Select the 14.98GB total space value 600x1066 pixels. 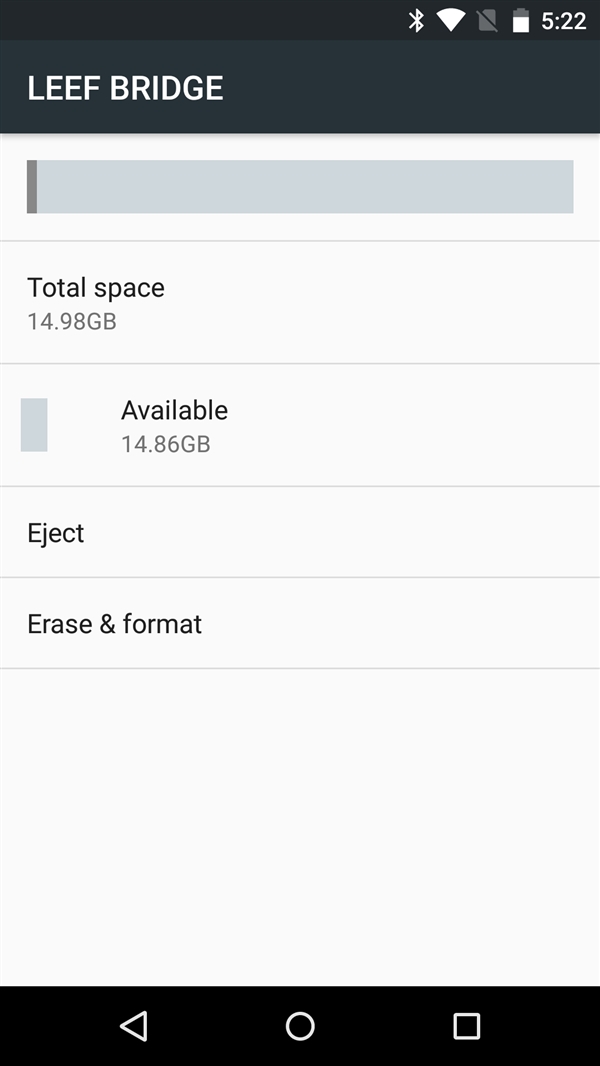click(71, 321)
